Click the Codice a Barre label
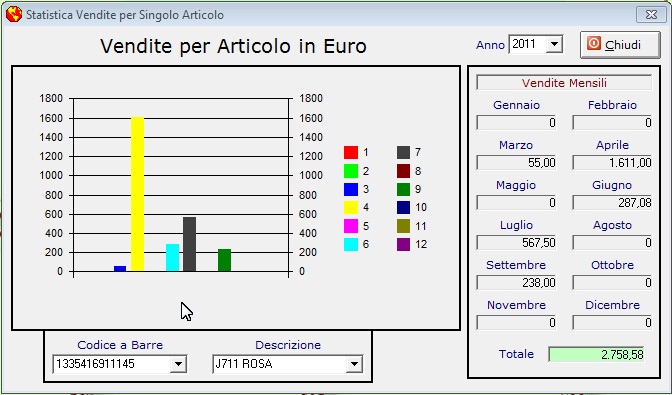The image size is (672, 395). click(120, 345)
